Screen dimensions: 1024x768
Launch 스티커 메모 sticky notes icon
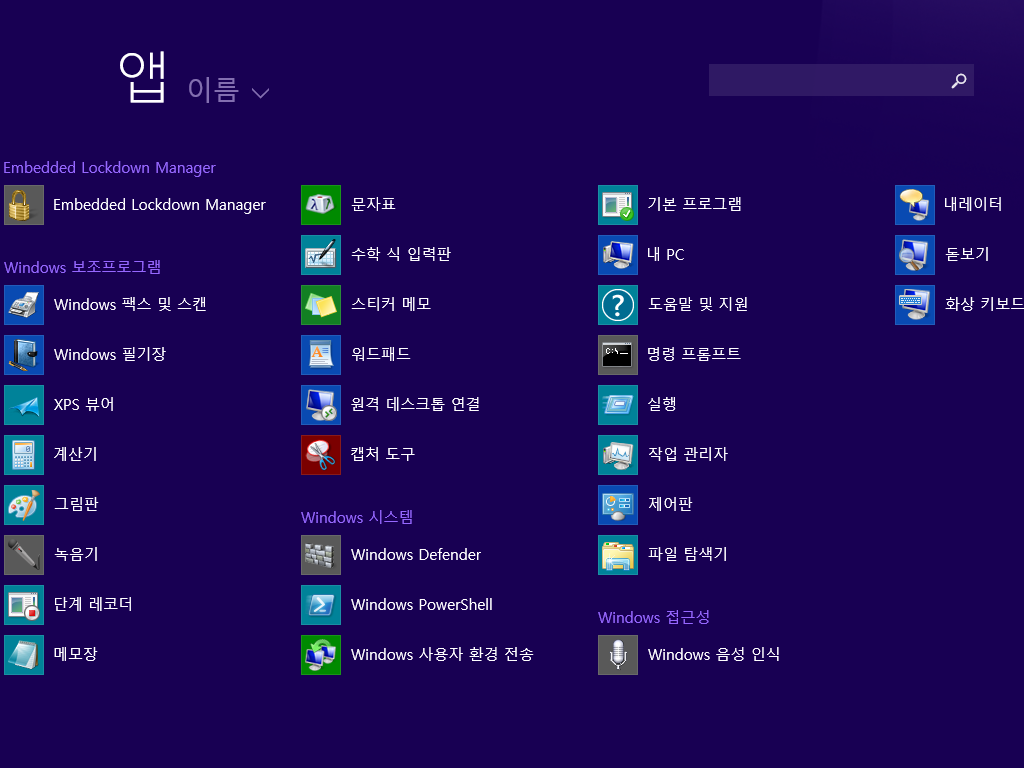[x=321, y=305]
